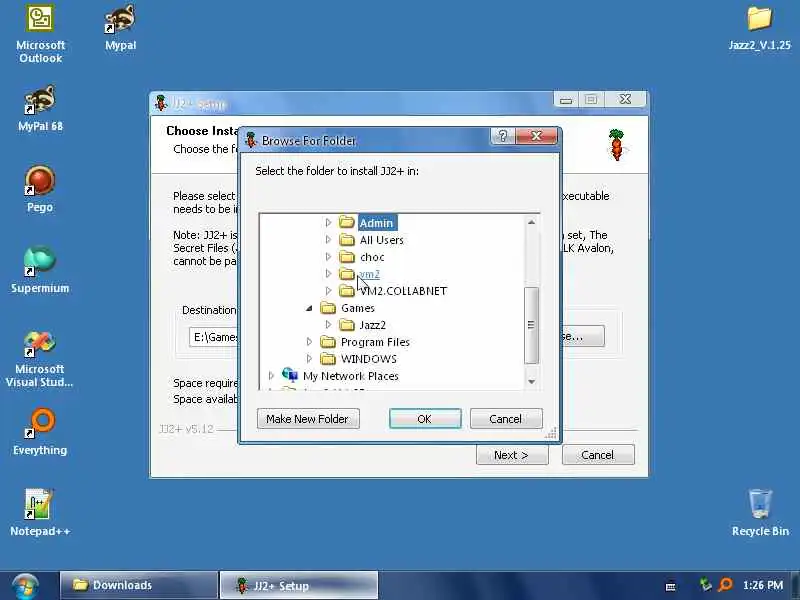Viewport: 800px width, 600px height.
Task: Switch to the Downloads taskbar button
Action: (138, 585)
